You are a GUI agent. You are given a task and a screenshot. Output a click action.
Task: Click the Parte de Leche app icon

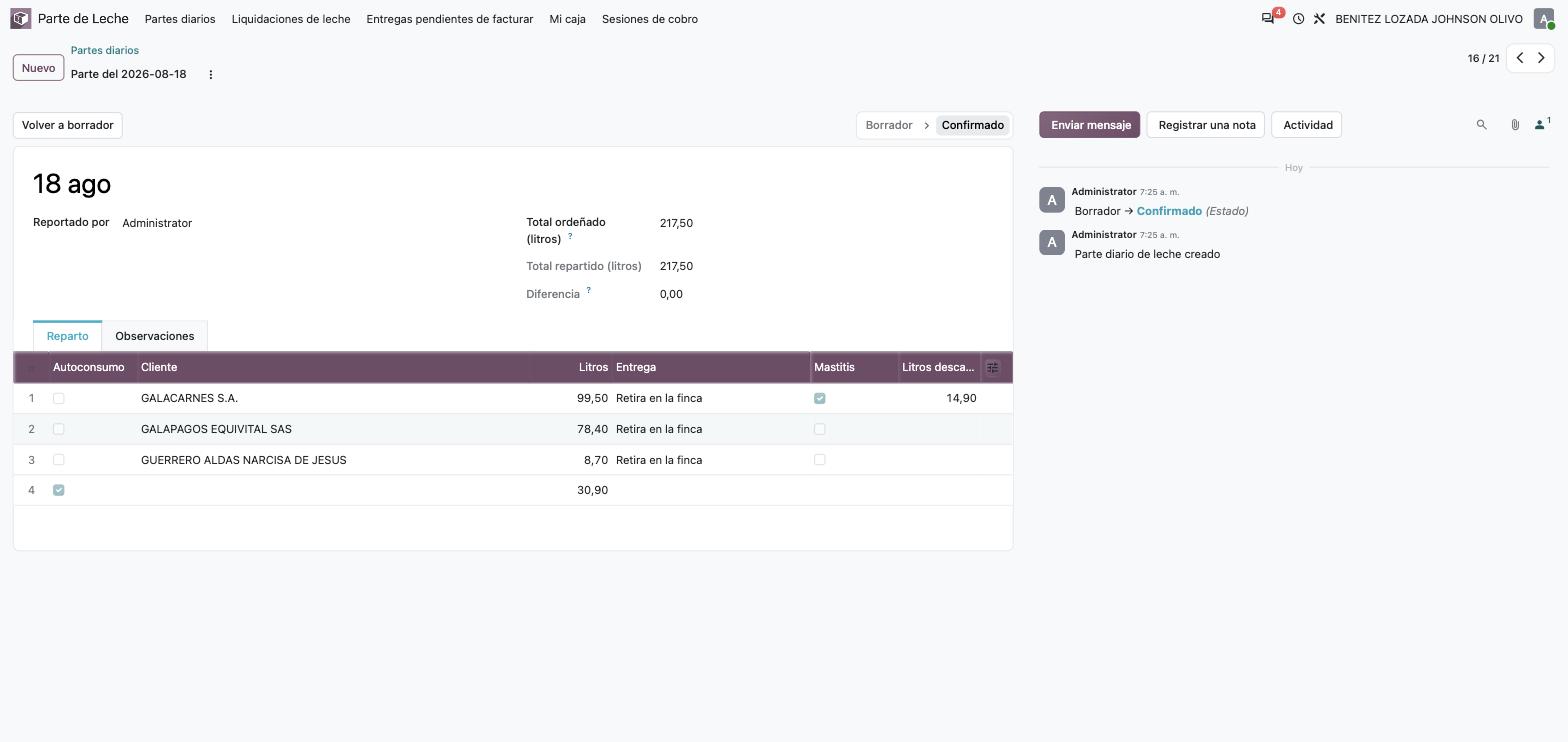tap(21, 19)
